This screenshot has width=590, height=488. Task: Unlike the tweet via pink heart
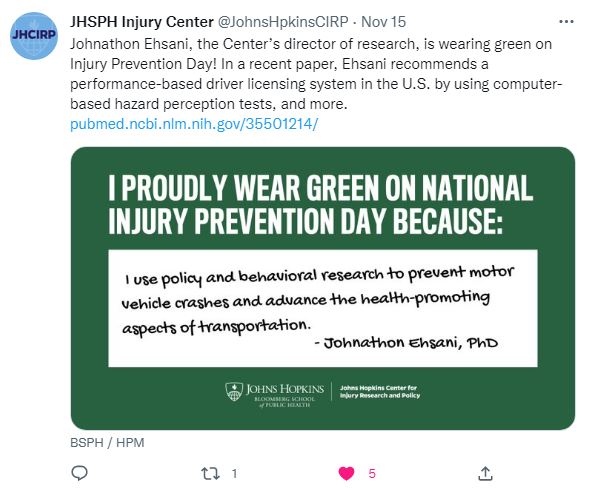346,473
